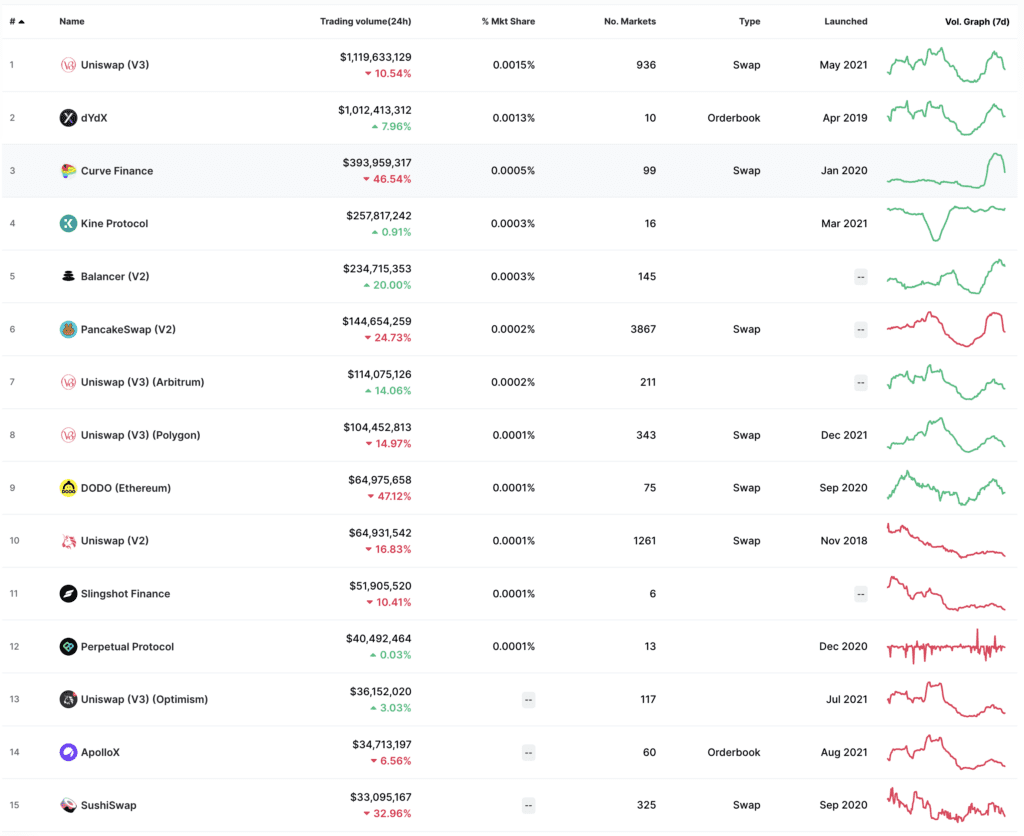Click the Perpetual Protocol logo icon

pos(68,647)
